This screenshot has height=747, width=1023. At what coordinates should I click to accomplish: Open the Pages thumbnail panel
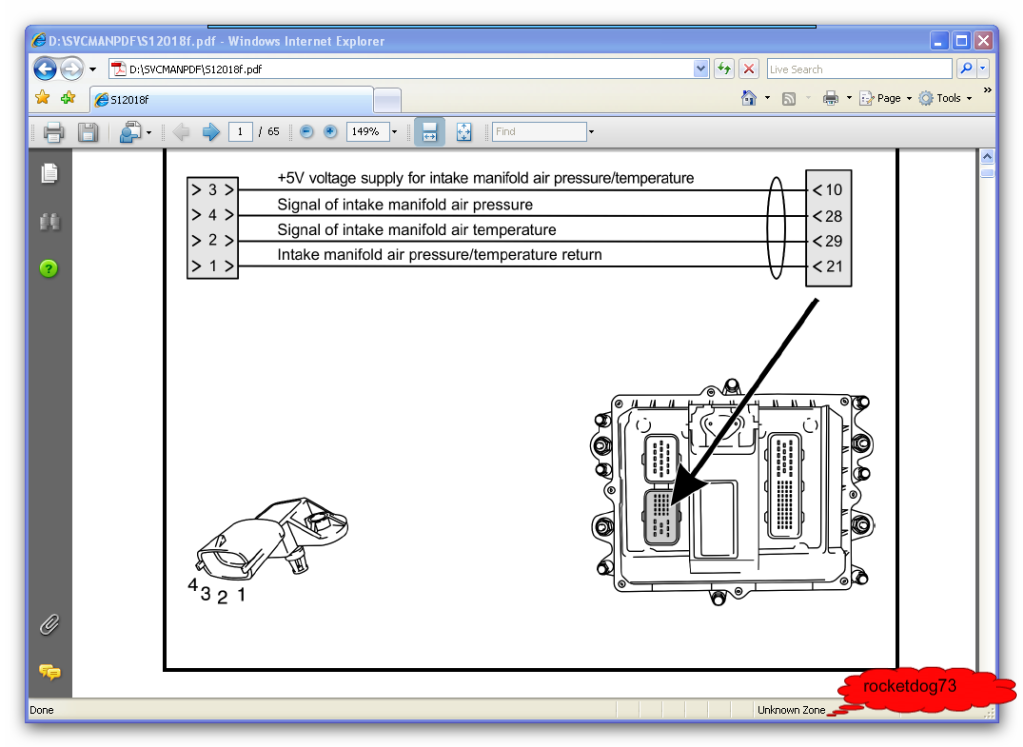click(x=48, y=170)
